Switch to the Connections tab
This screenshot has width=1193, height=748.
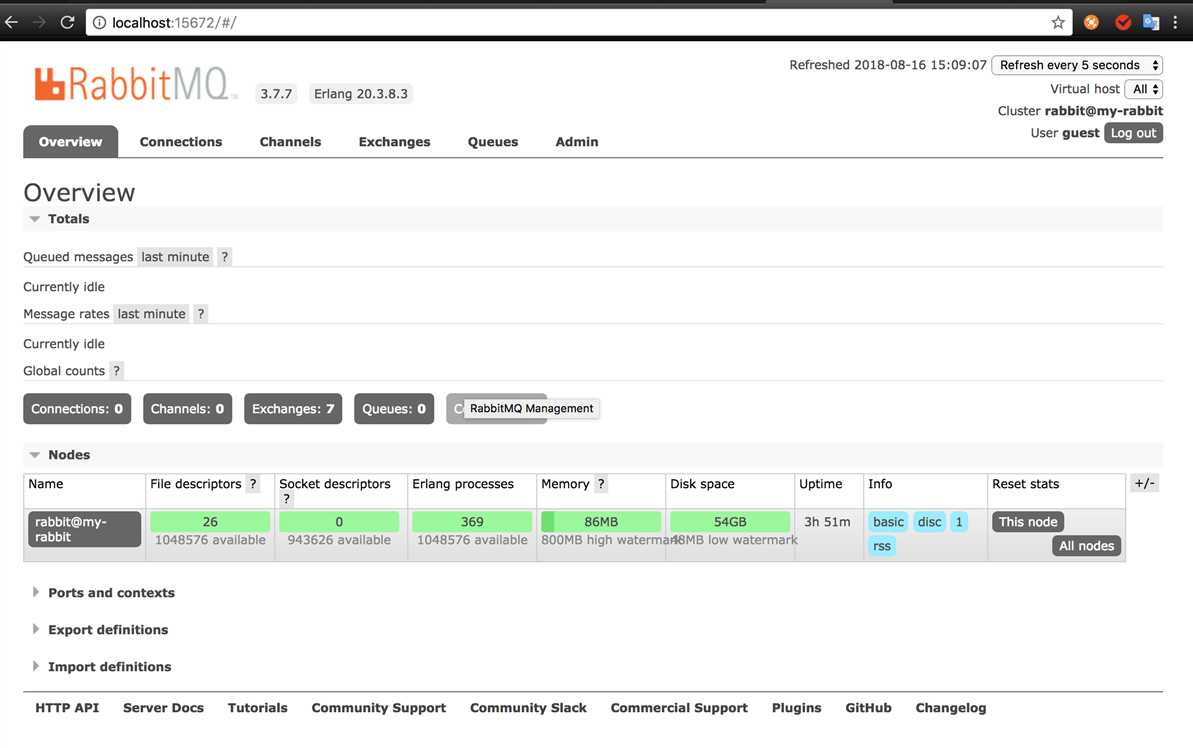(181, 142)
